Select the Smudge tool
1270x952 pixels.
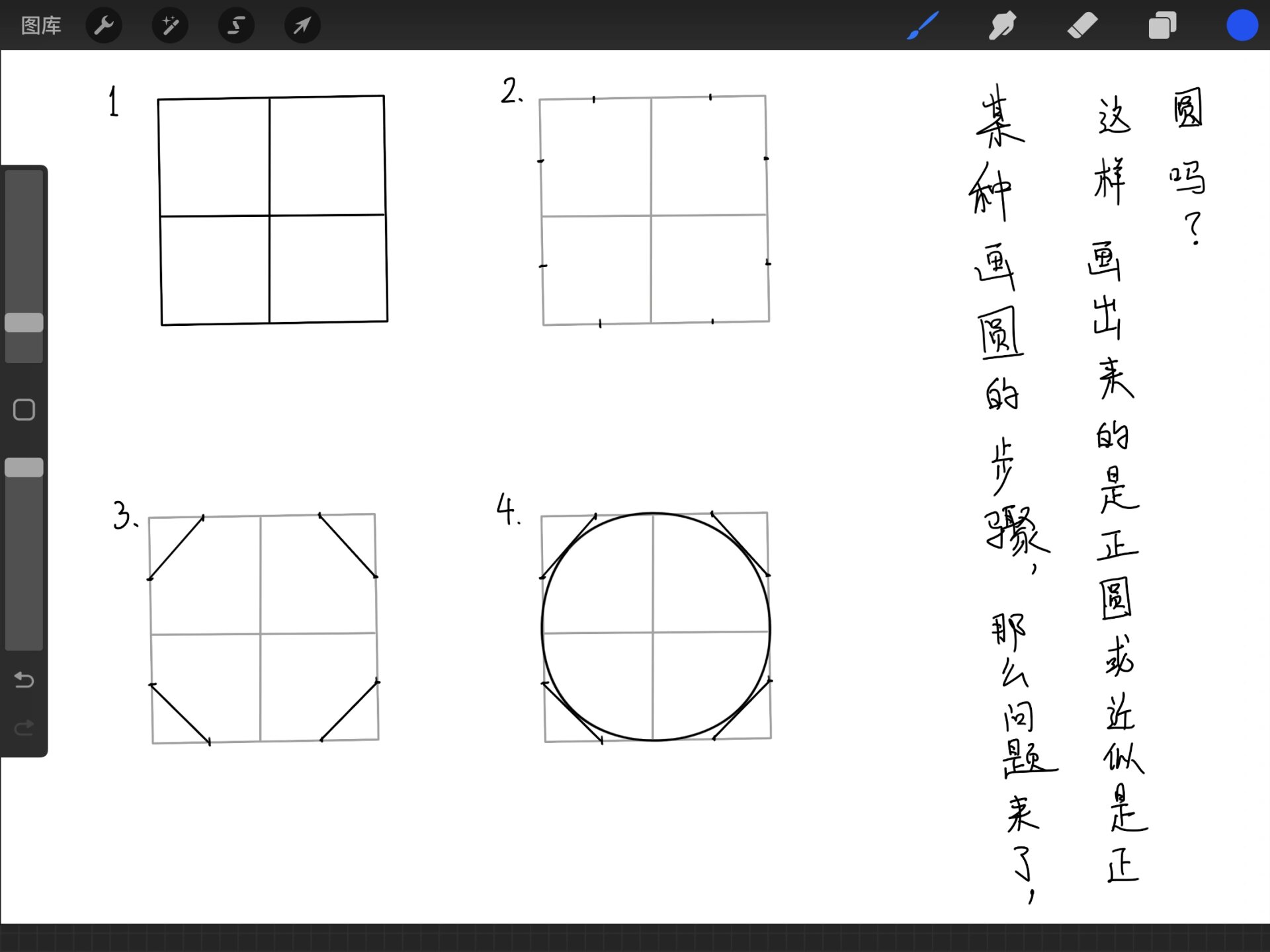click(1002, 26)
